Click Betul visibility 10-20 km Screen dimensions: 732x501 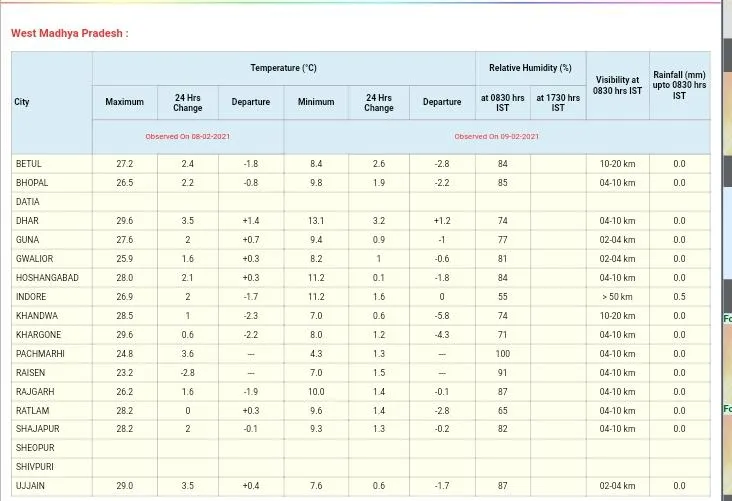[617, 164]
